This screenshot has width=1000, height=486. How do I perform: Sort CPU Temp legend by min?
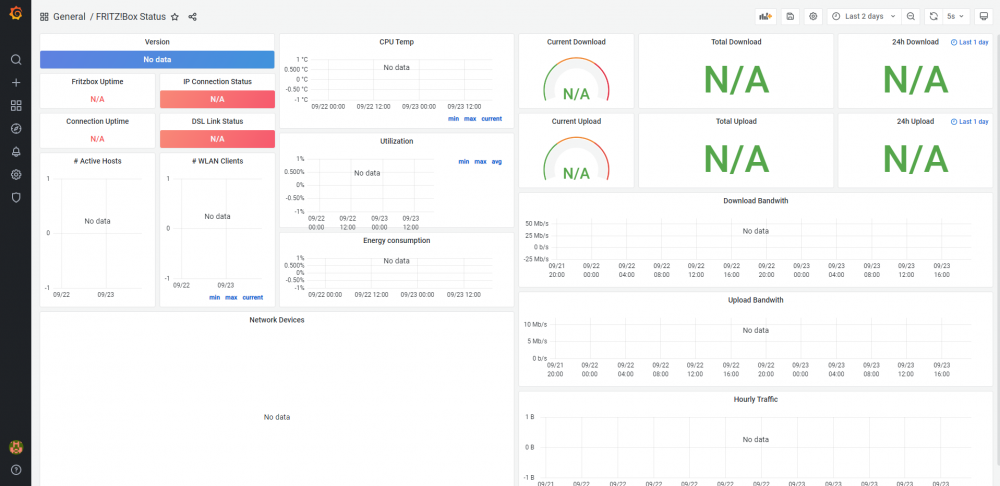click(453, 119)
